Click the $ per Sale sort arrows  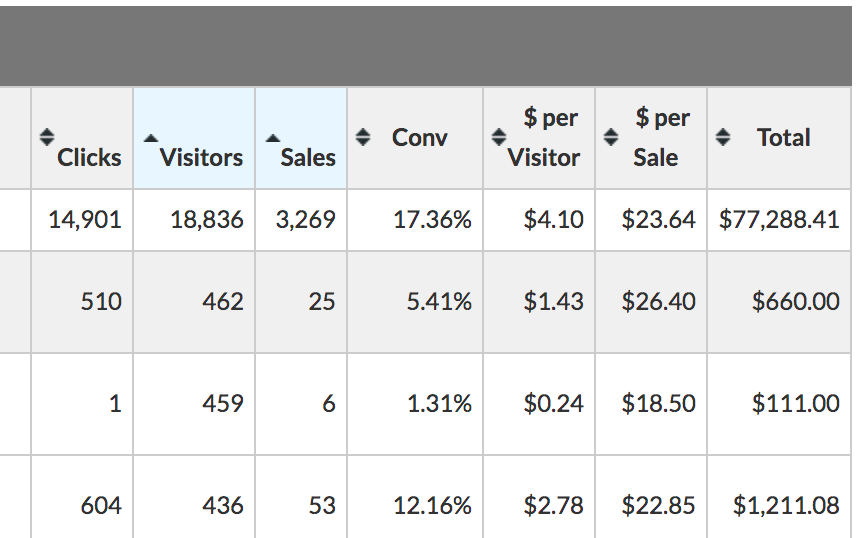tap(610, 137)
